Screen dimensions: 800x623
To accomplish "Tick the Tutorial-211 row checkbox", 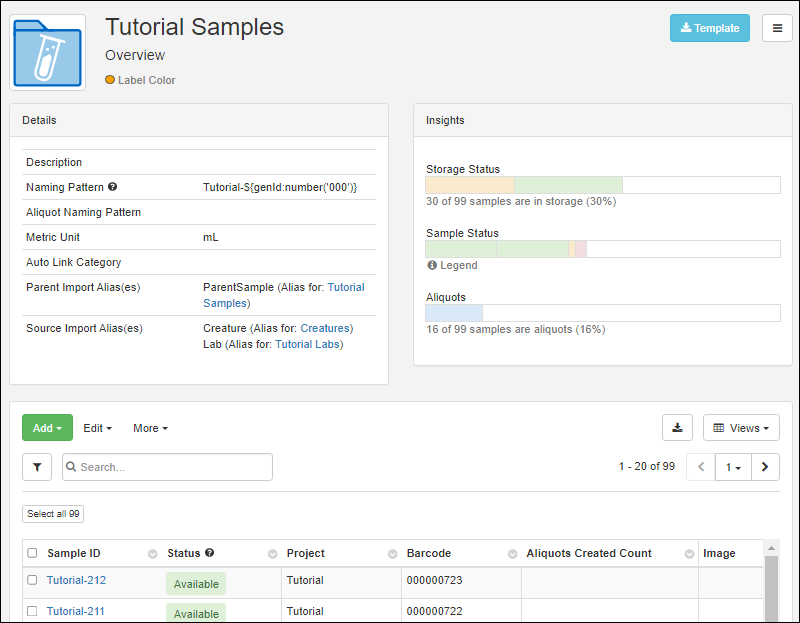I will [x=32, y=611].
